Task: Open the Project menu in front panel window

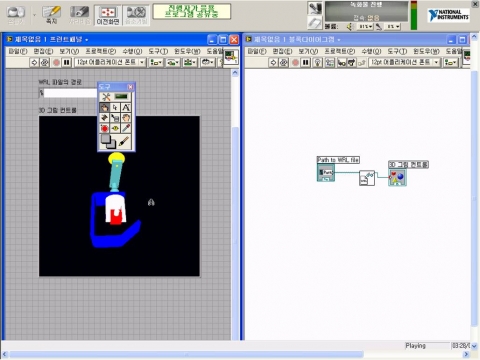Action: (x=101, y=51)
